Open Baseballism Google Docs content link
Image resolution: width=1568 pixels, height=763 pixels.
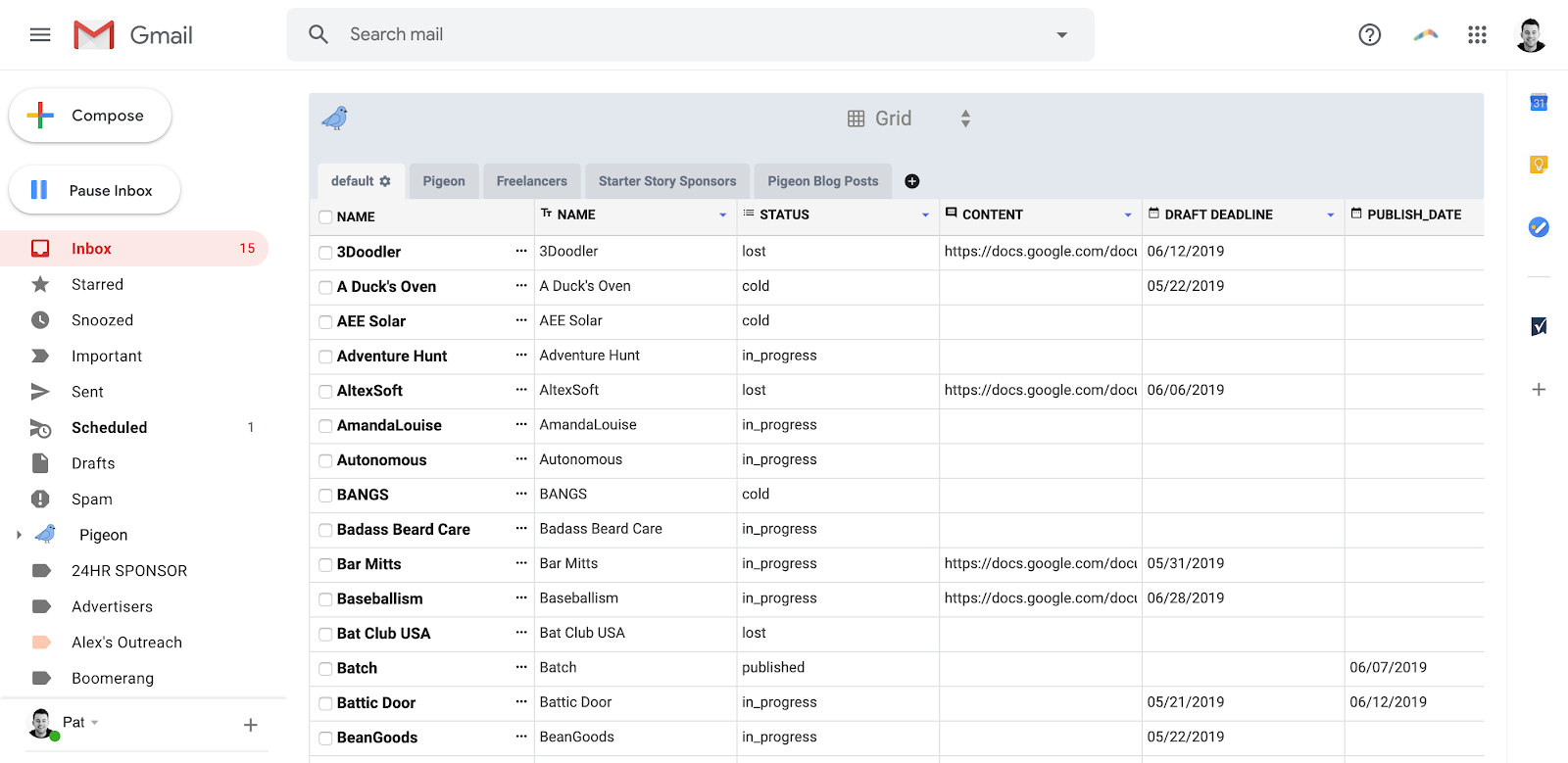pyautogui.click(x=1041, y=597)
